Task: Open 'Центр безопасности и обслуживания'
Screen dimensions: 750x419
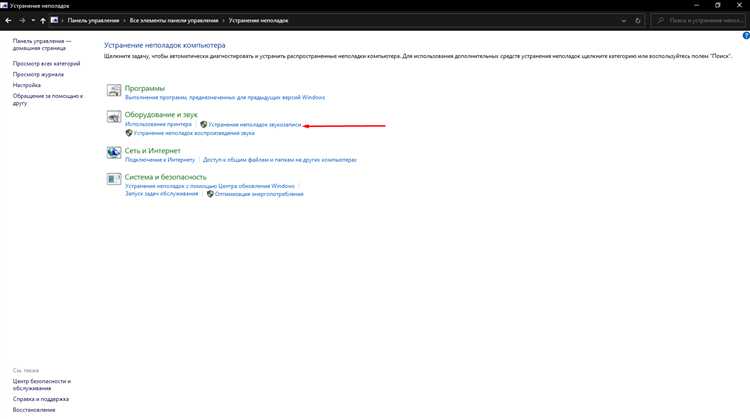Action: tap(42, 385)
